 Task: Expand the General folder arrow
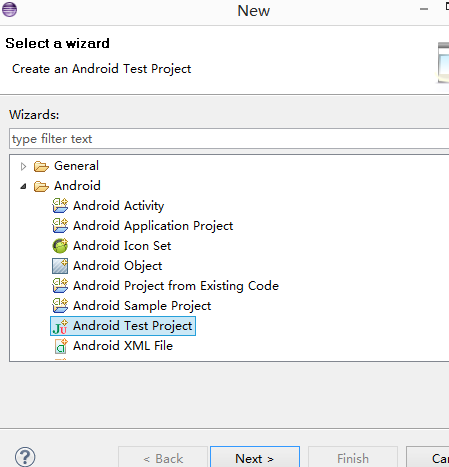(23, 166)
